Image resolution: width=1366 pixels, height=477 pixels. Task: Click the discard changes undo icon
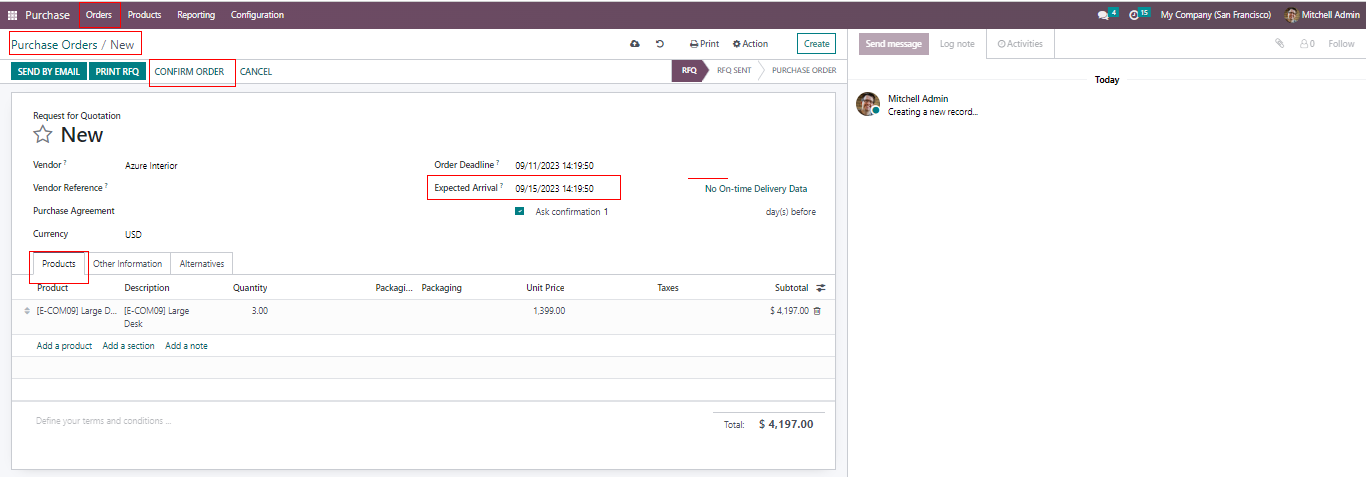coord(660,44)
